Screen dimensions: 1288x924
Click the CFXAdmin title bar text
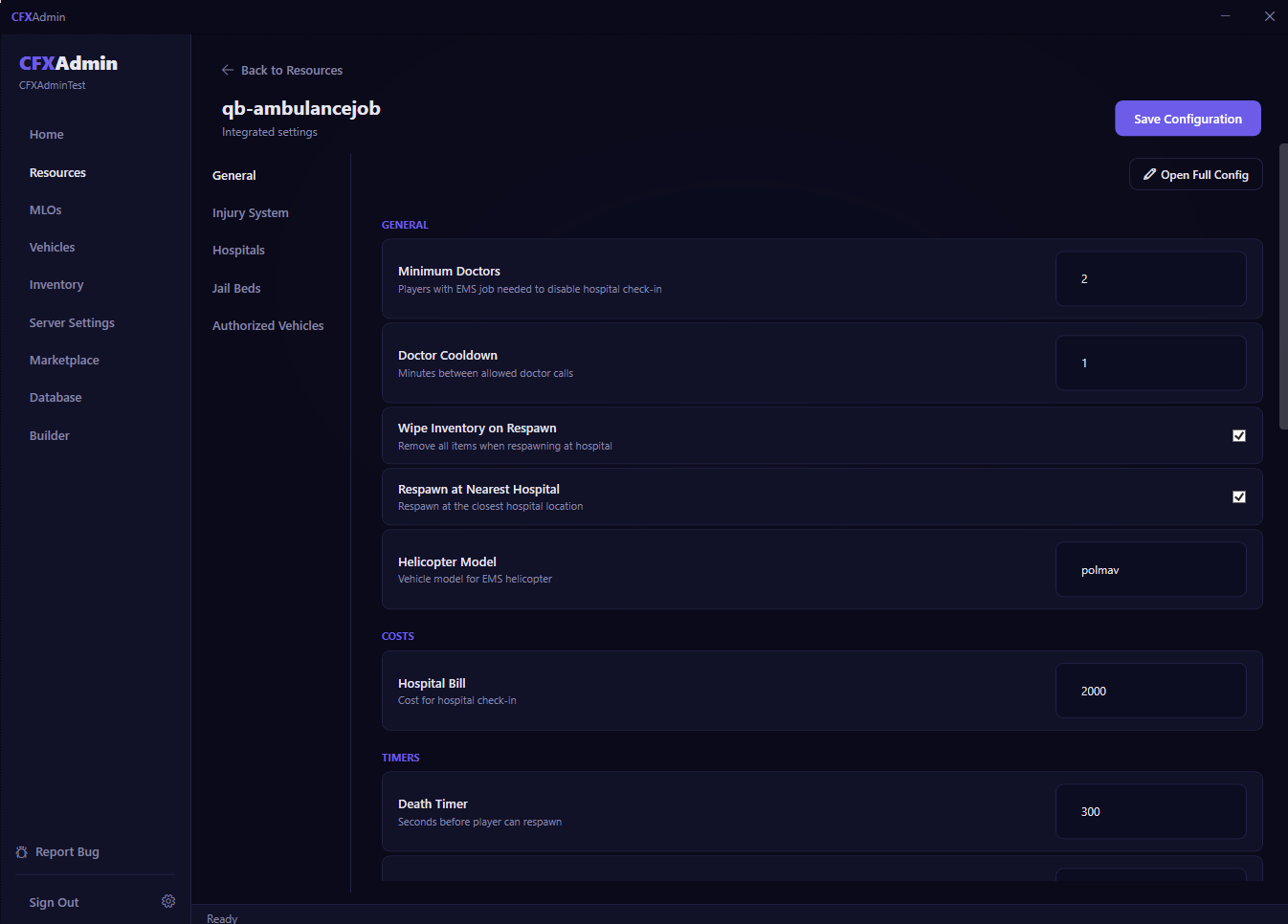point(38,17)
